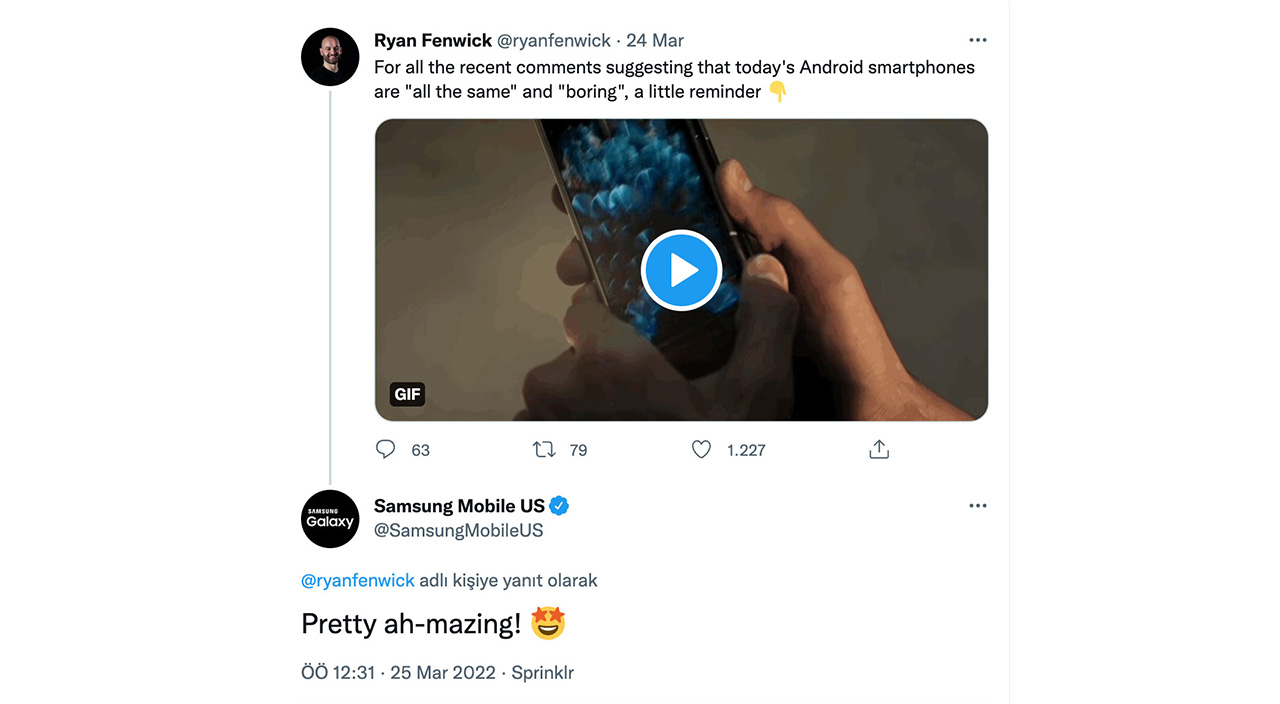Click the reply icon on Ryan's tweet
The image size is (1280, 704).
pos(386,450)
